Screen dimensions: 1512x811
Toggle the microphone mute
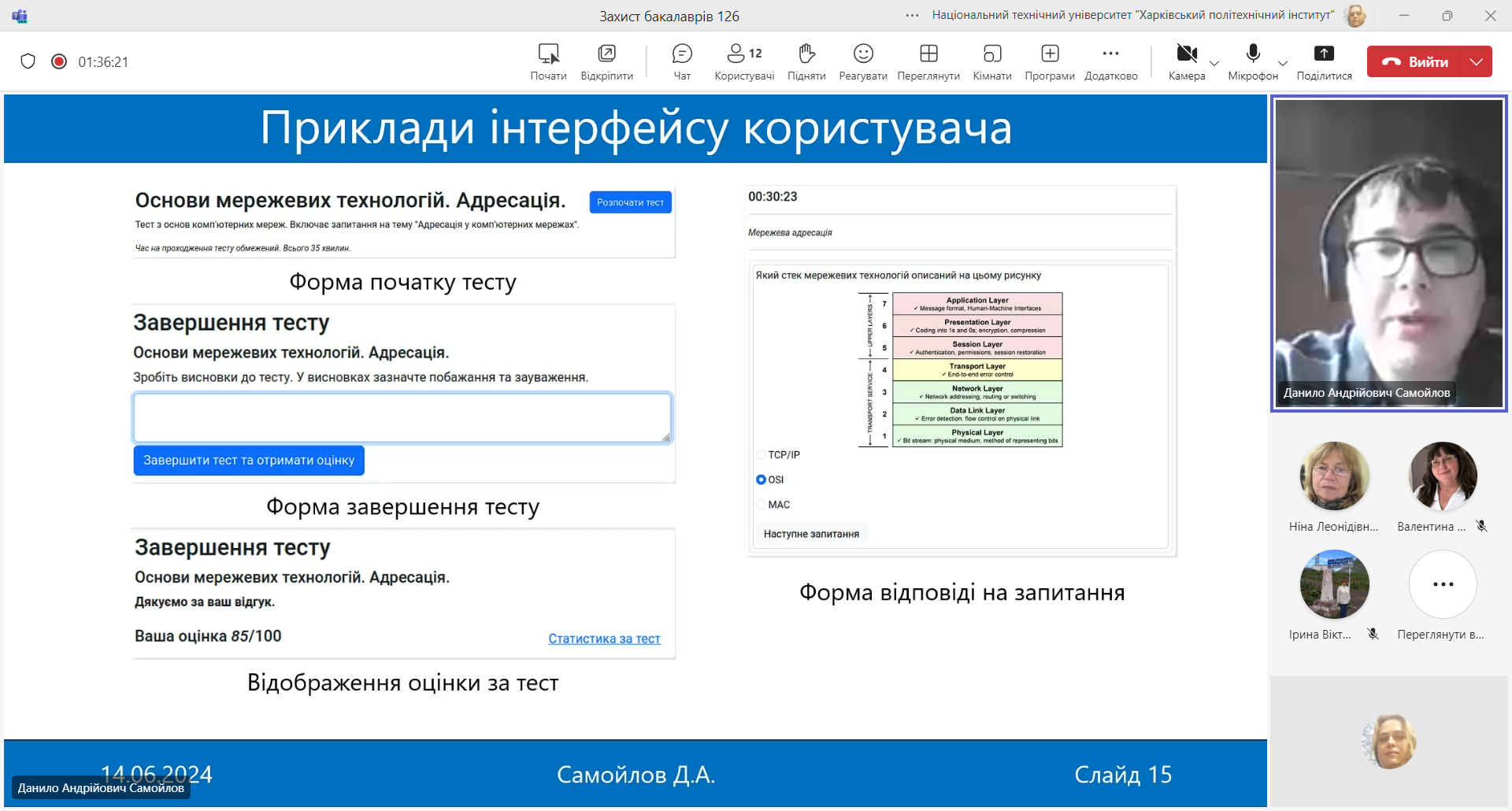pos(1252,61)
